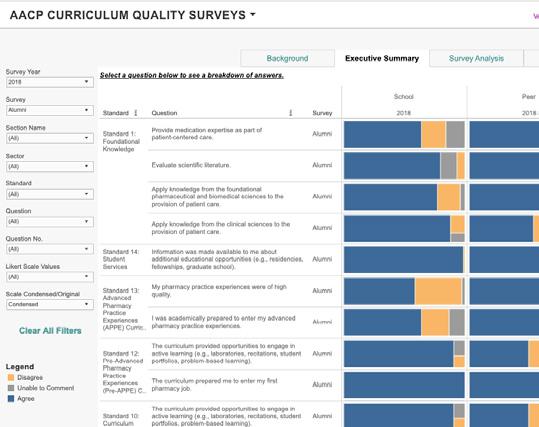Open the Question filter dropdown
The image size is (539, 427).
click(50, 221)
